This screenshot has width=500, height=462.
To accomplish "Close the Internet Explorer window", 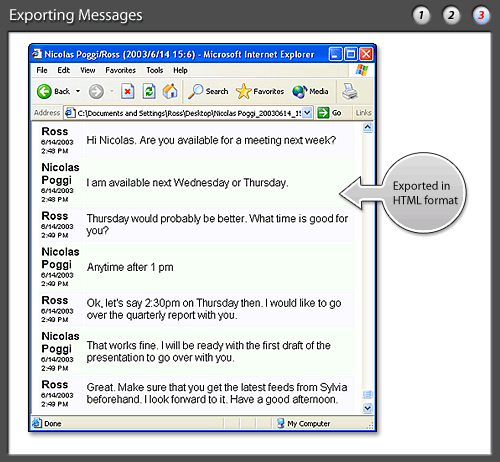I will click(x=366, y=54).
